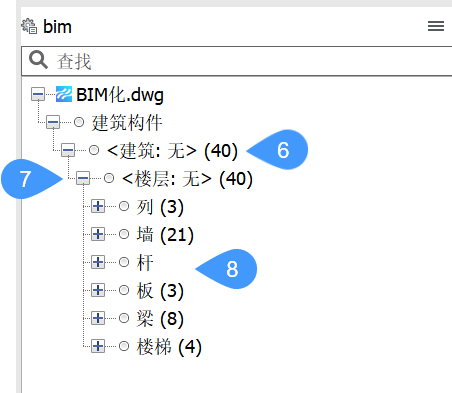Click the search magnifier icon

pyautogui.click(x=38, y=60)
